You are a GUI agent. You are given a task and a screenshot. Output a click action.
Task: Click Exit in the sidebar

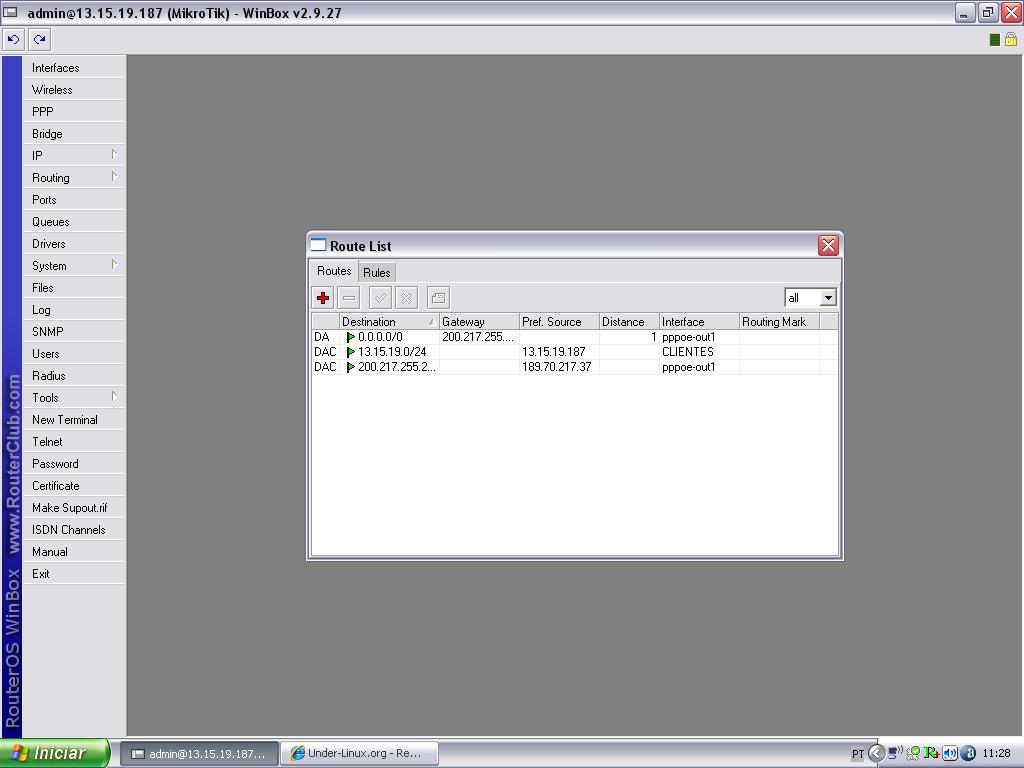click(73, 574)
